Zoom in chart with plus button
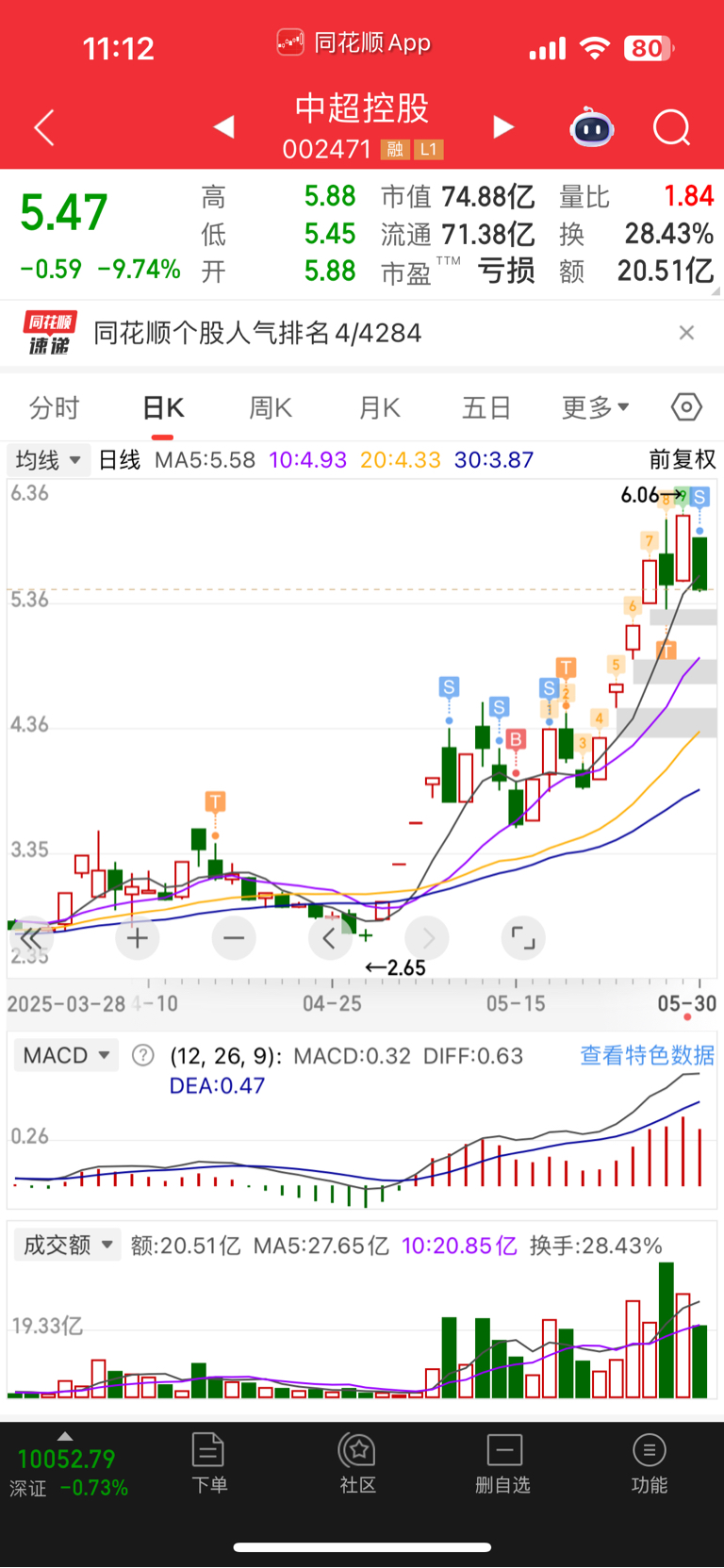 pos(138,938)
